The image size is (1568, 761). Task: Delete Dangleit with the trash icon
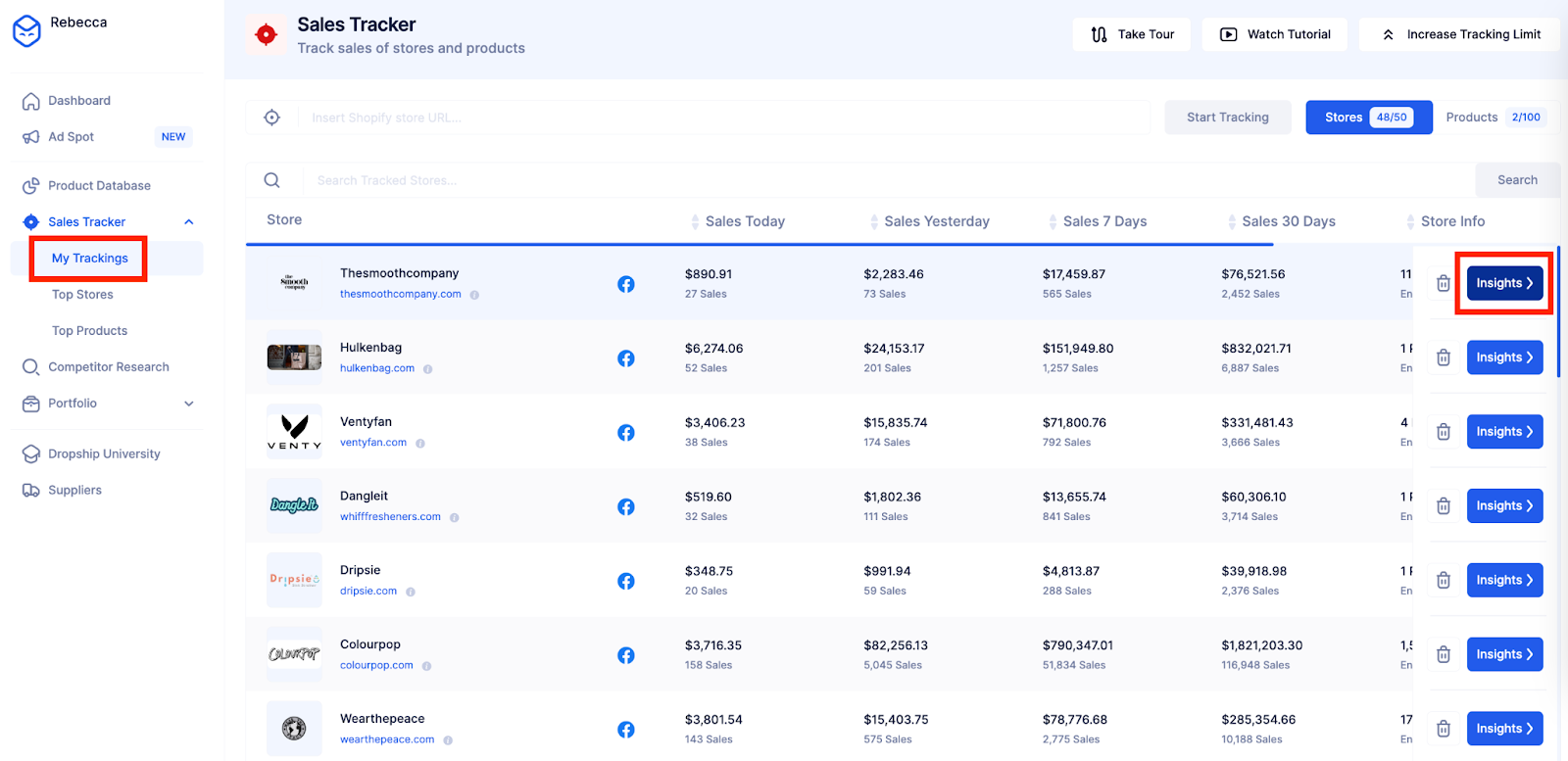tap(1444, 506)
